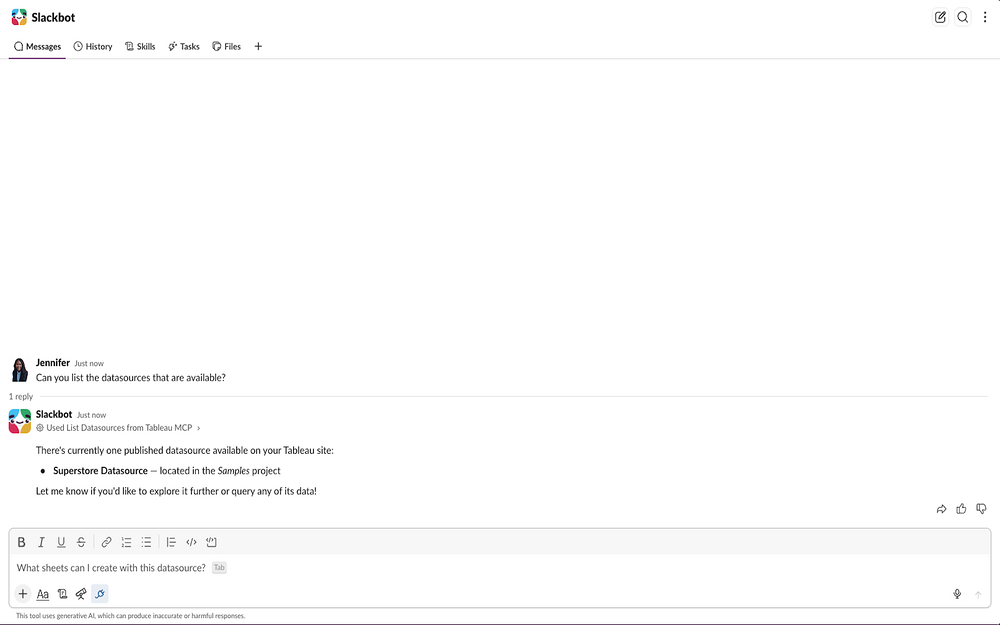This screenshot has height=625, width=1000.
Task: Toggle blockquote formatting
Action: (171, 542)
